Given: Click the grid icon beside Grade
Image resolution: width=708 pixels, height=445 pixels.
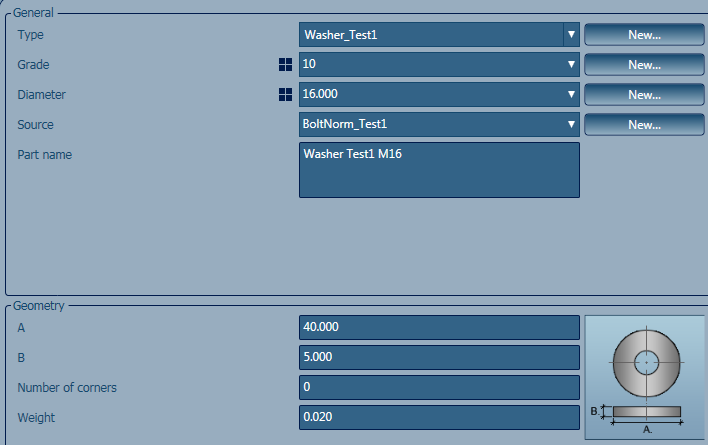Looking at the screenshot, I should click(x=285, y=65).
